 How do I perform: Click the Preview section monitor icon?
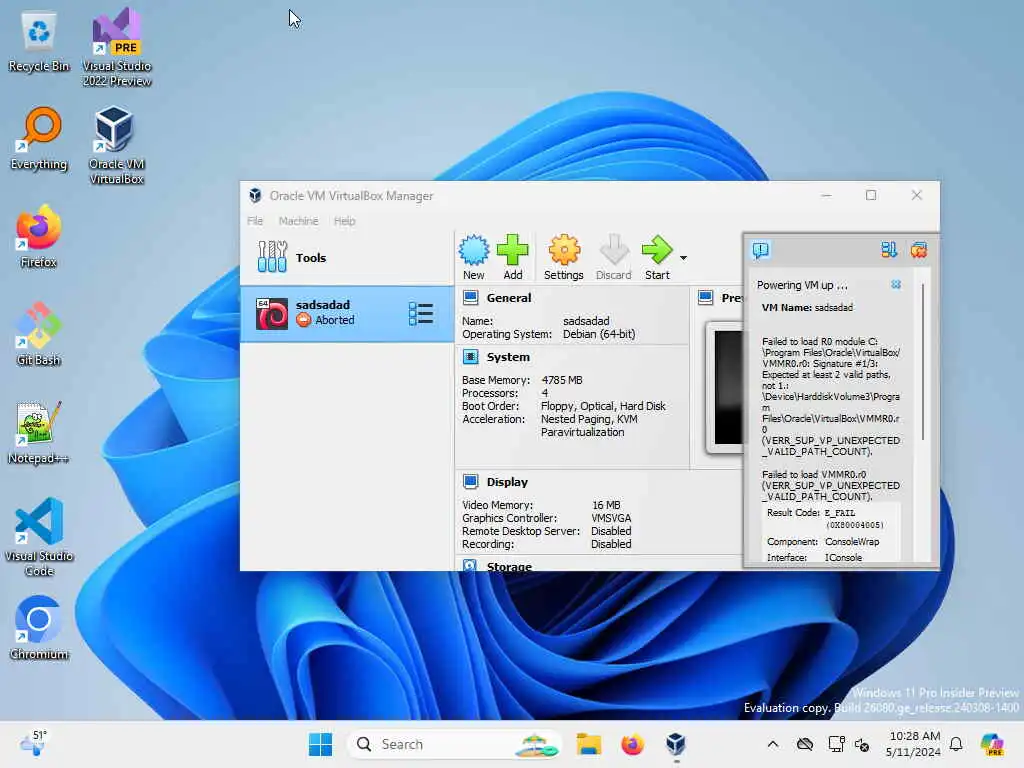pos(705,298)
